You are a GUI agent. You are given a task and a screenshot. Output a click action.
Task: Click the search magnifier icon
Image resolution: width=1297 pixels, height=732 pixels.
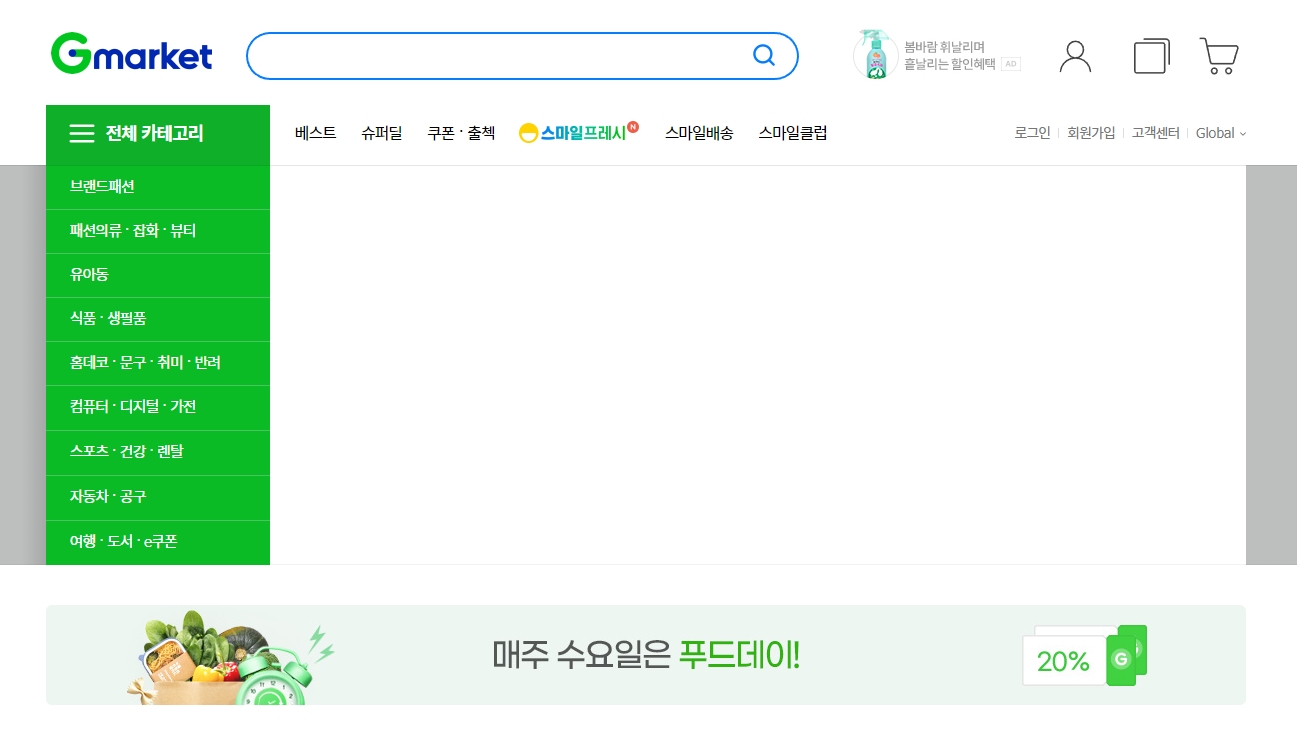point(764,56)
